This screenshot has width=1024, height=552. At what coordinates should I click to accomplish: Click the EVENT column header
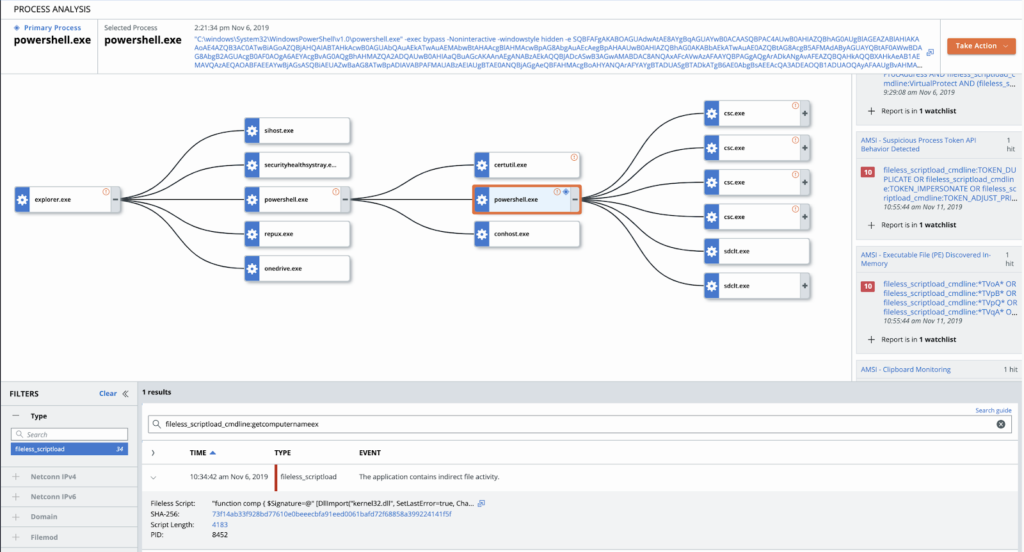(x=370, y=453)
